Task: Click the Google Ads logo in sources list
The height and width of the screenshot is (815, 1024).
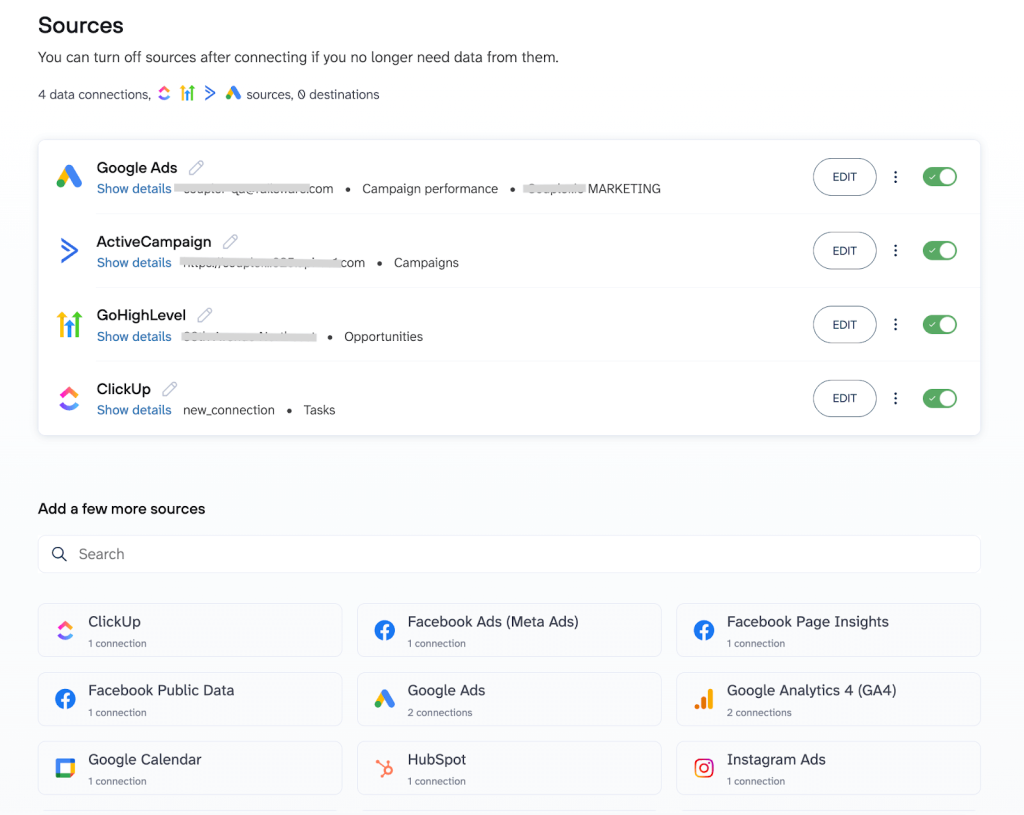Action: [69, 177]
